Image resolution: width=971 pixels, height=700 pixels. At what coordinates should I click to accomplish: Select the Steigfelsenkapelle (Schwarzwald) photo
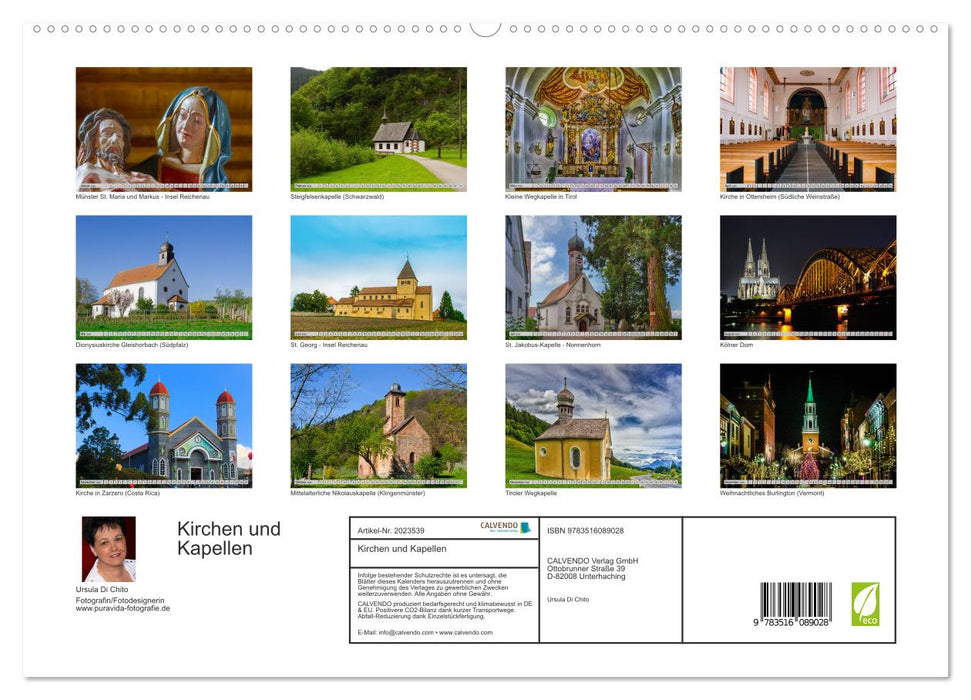point(378,128)
